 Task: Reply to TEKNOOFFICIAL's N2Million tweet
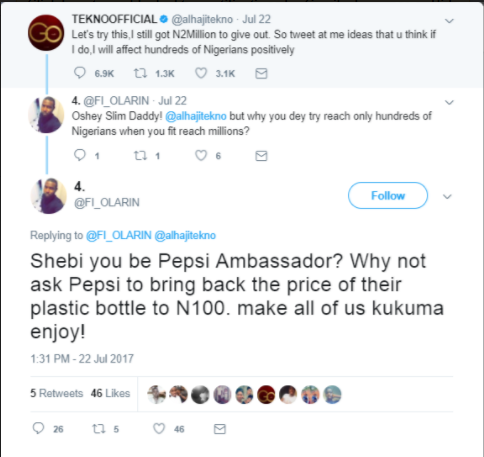click(80, 73)
